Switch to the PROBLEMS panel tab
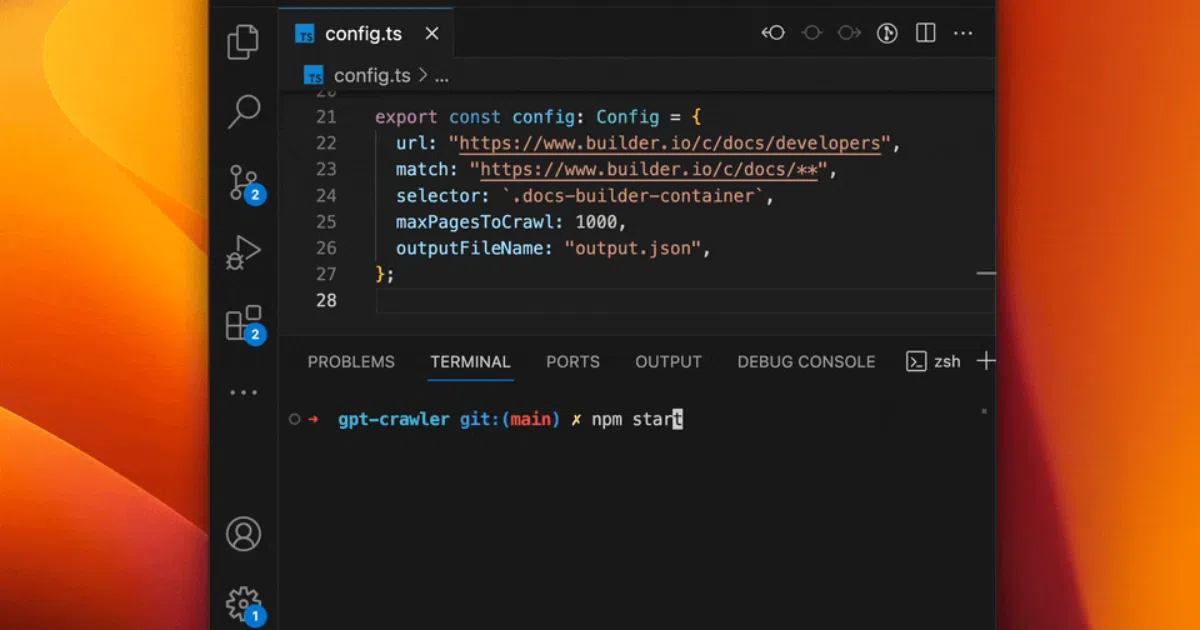The image size is (1200, 630). click(351, 362)
